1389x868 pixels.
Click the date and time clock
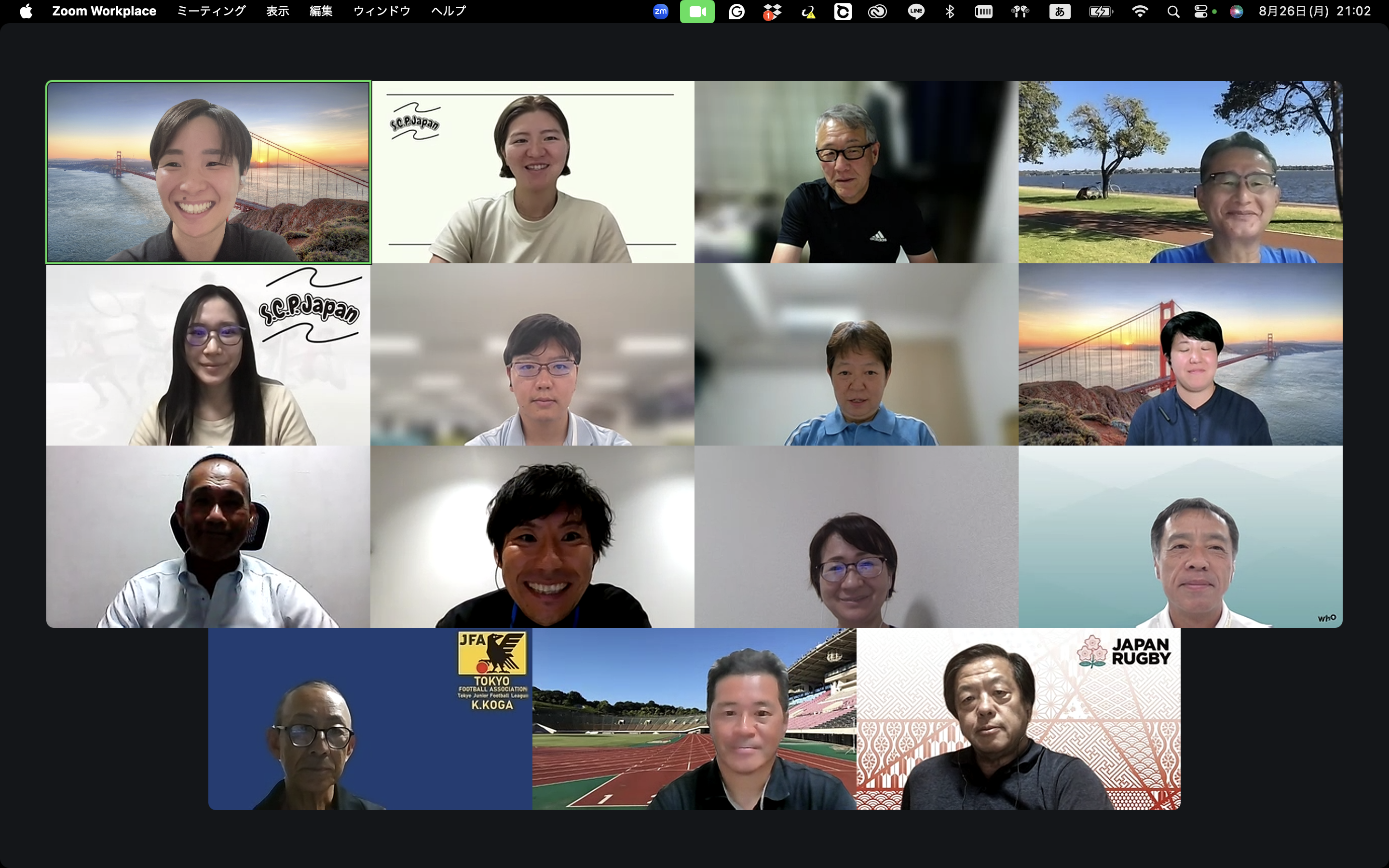click(x=1314, y=12)
